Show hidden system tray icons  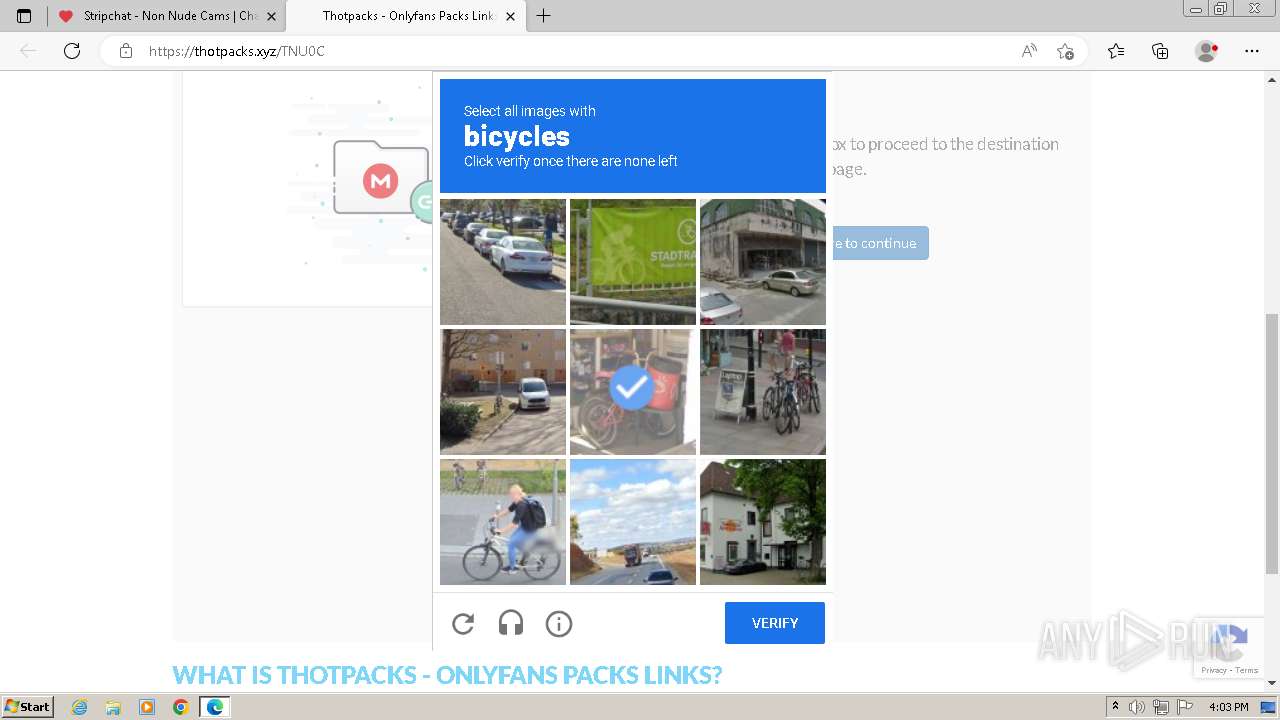point(1115,707)
